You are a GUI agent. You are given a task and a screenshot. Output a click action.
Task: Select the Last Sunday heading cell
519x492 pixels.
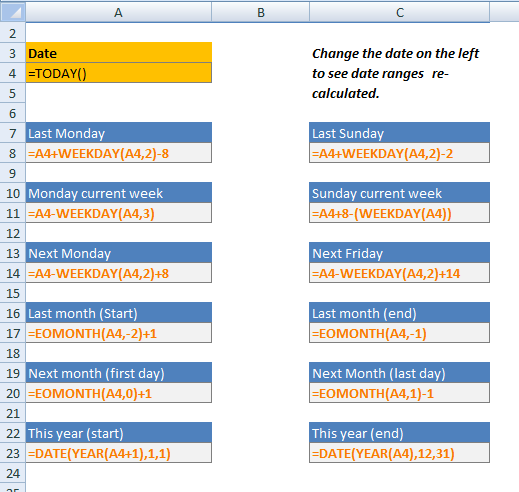399,133
